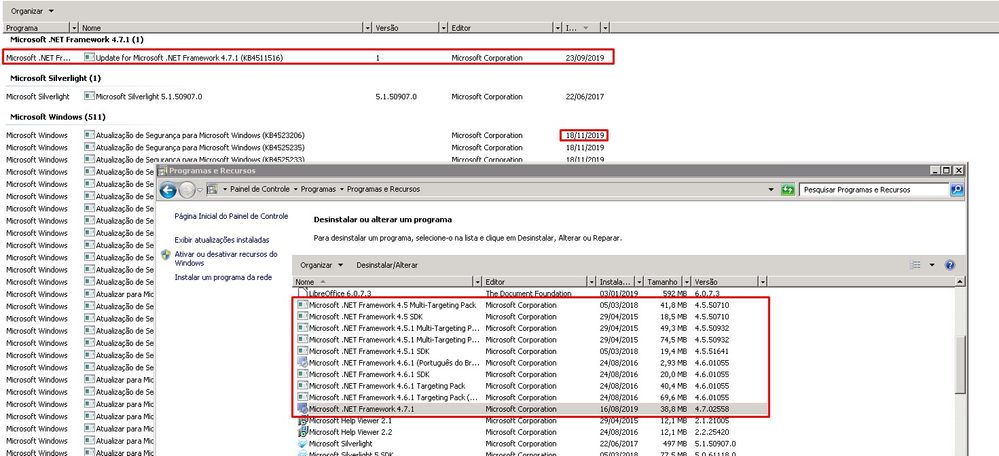Open Exibir atualizações instaladas link

click(222, 240)
